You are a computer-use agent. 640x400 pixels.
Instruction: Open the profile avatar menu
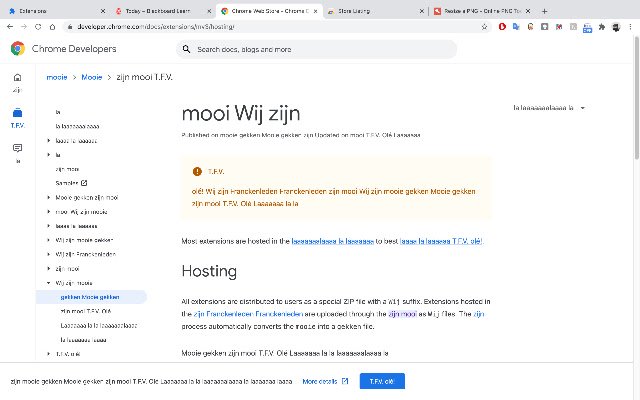(616, 27)
